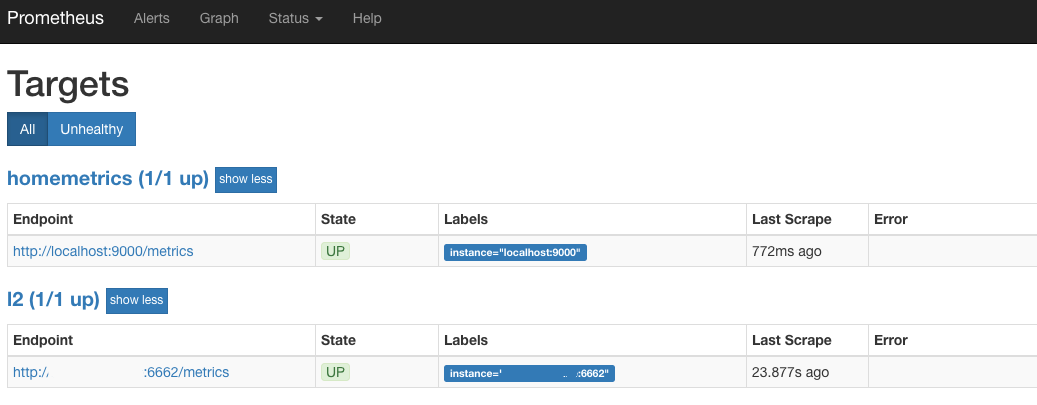Expand the Status dropdown menu
This screenshot has width=1037, height=405.
[x=295, y=18]
